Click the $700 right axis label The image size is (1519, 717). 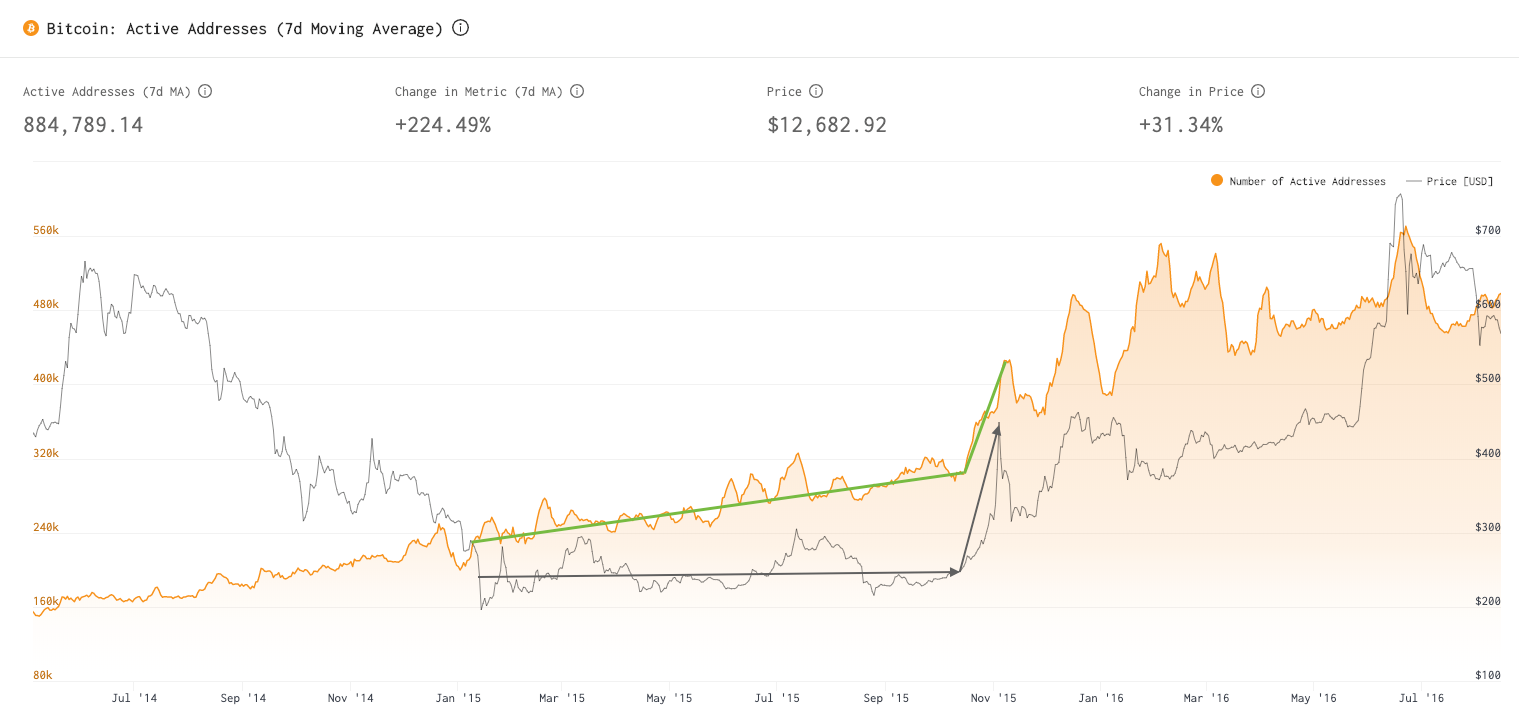pos(1488,230)
